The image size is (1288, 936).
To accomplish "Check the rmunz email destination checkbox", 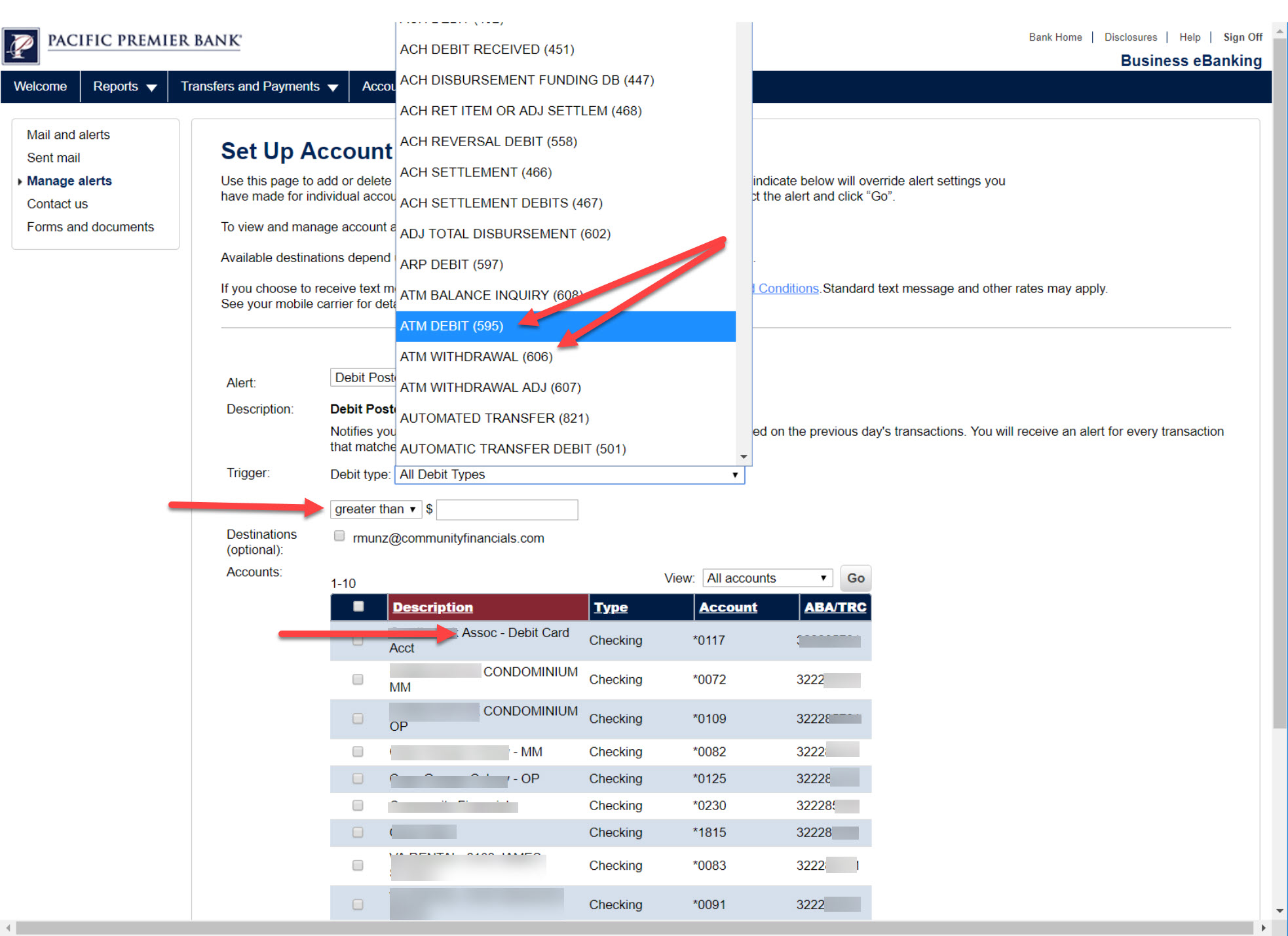I will (339, 536).
